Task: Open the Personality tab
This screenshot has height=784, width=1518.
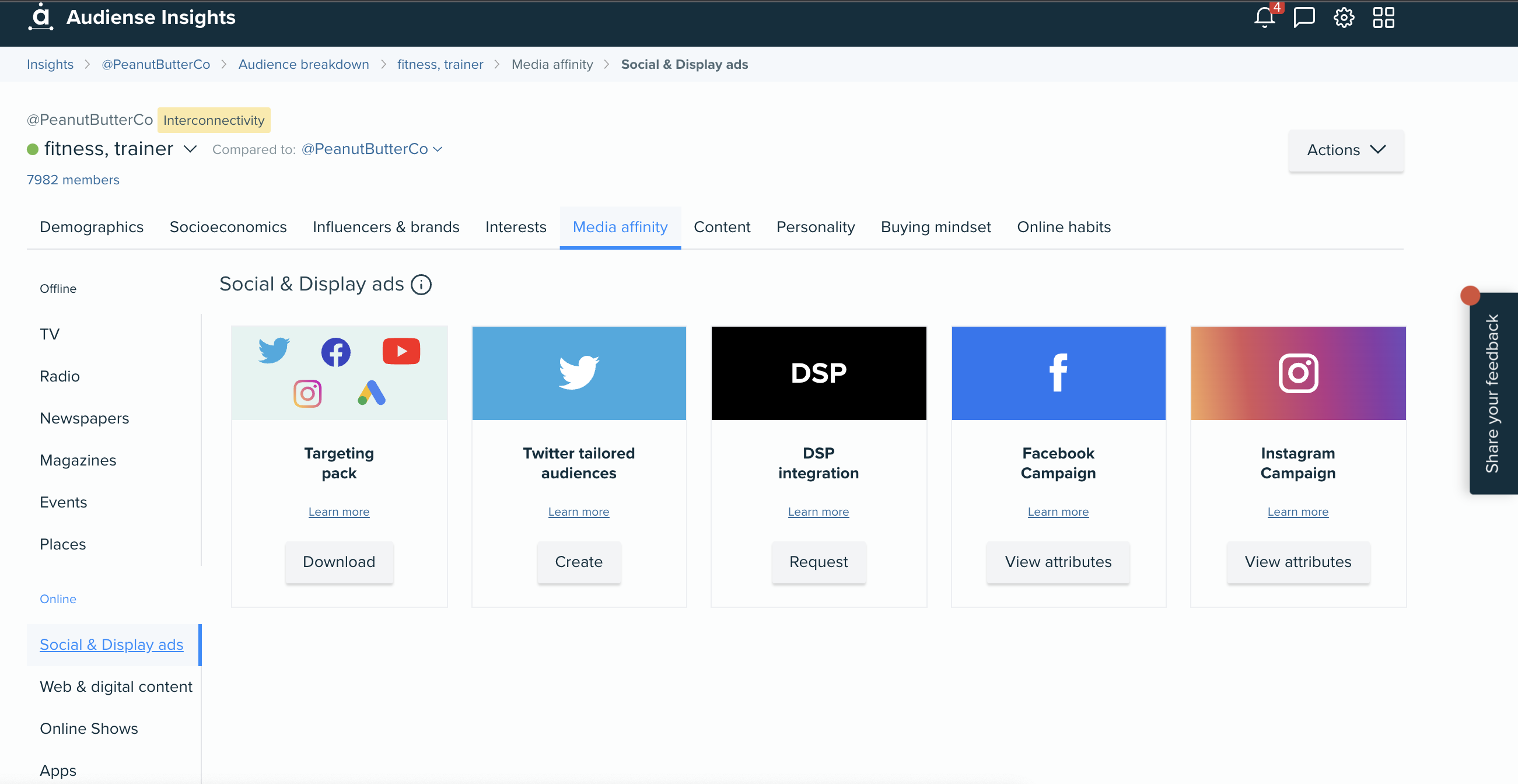Action: [816, 228]
